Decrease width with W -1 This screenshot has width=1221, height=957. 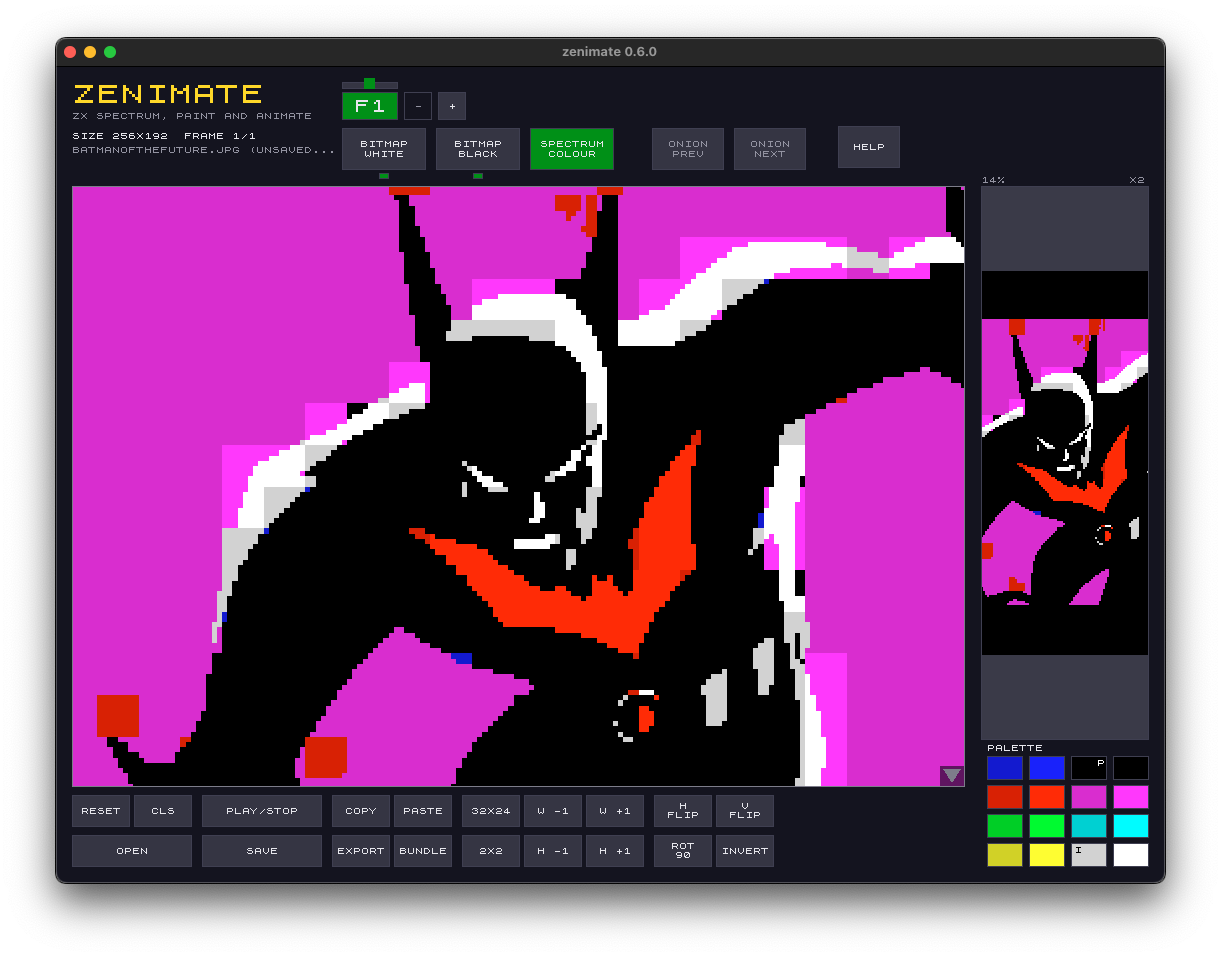pyautogui.click(x=553, y=811)
